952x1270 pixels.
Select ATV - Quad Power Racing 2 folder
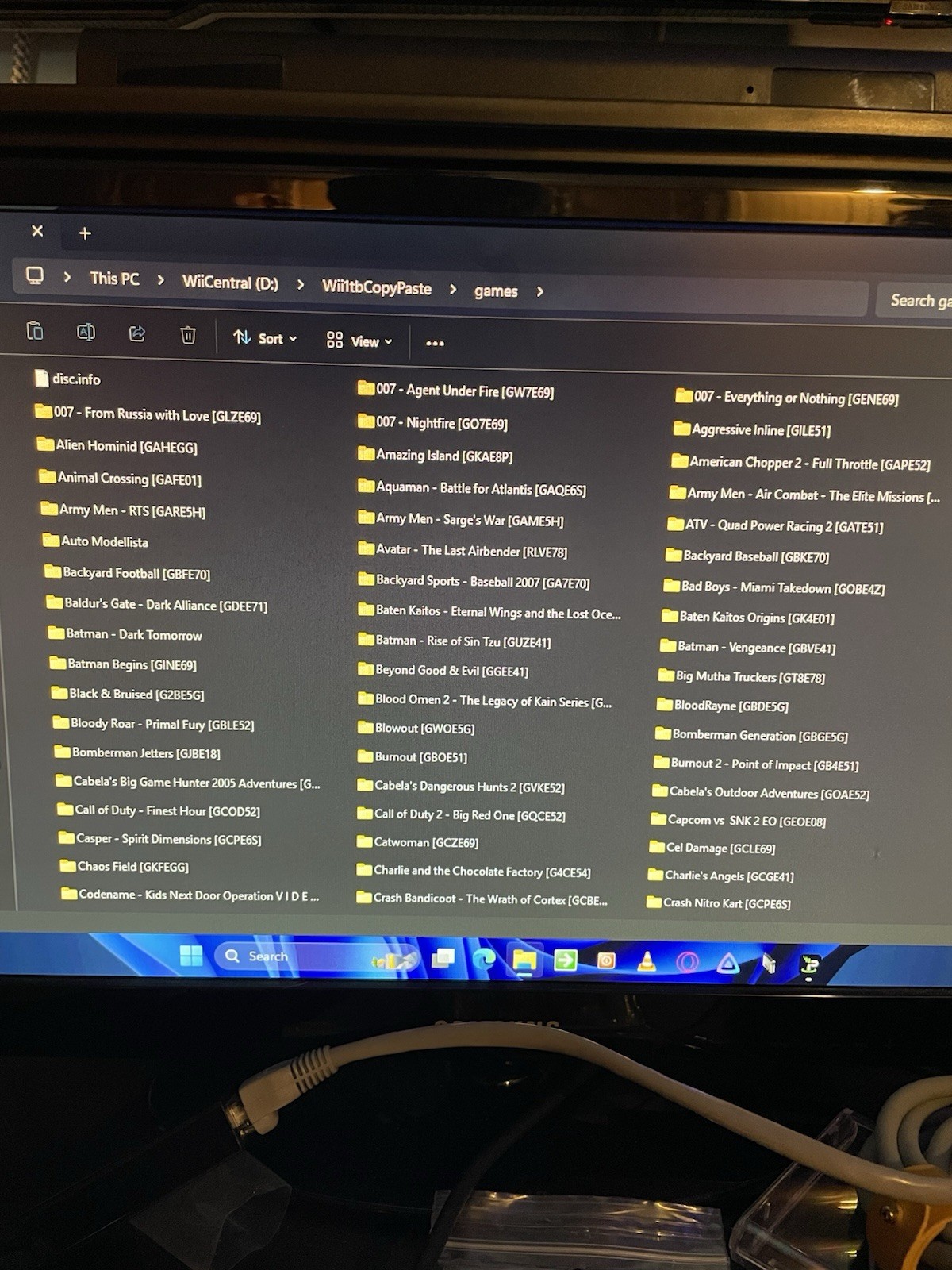[775, 525]
